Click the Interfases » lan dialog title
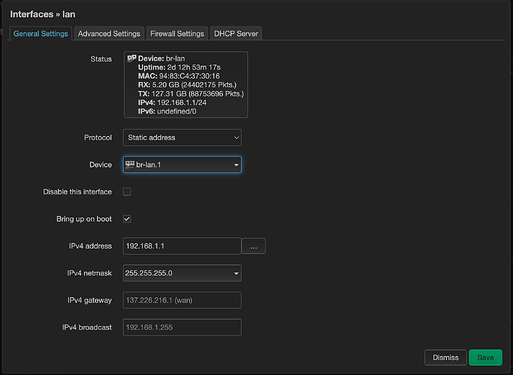This screenshot has height=375, width=513. pyautogui.click(x=43, y=14)
